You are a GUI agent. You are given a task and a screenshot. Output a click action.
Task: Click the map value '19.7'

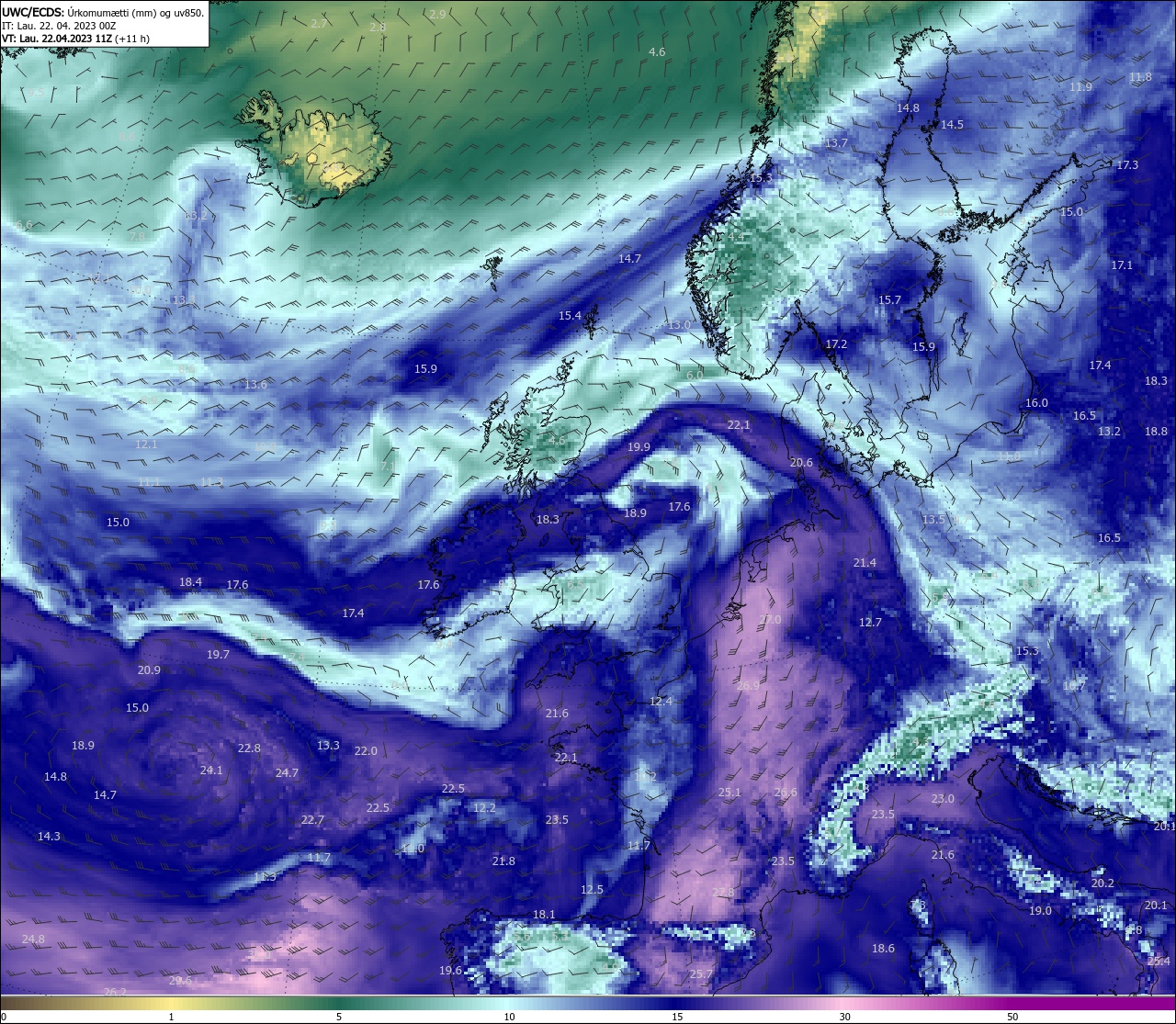218,654
